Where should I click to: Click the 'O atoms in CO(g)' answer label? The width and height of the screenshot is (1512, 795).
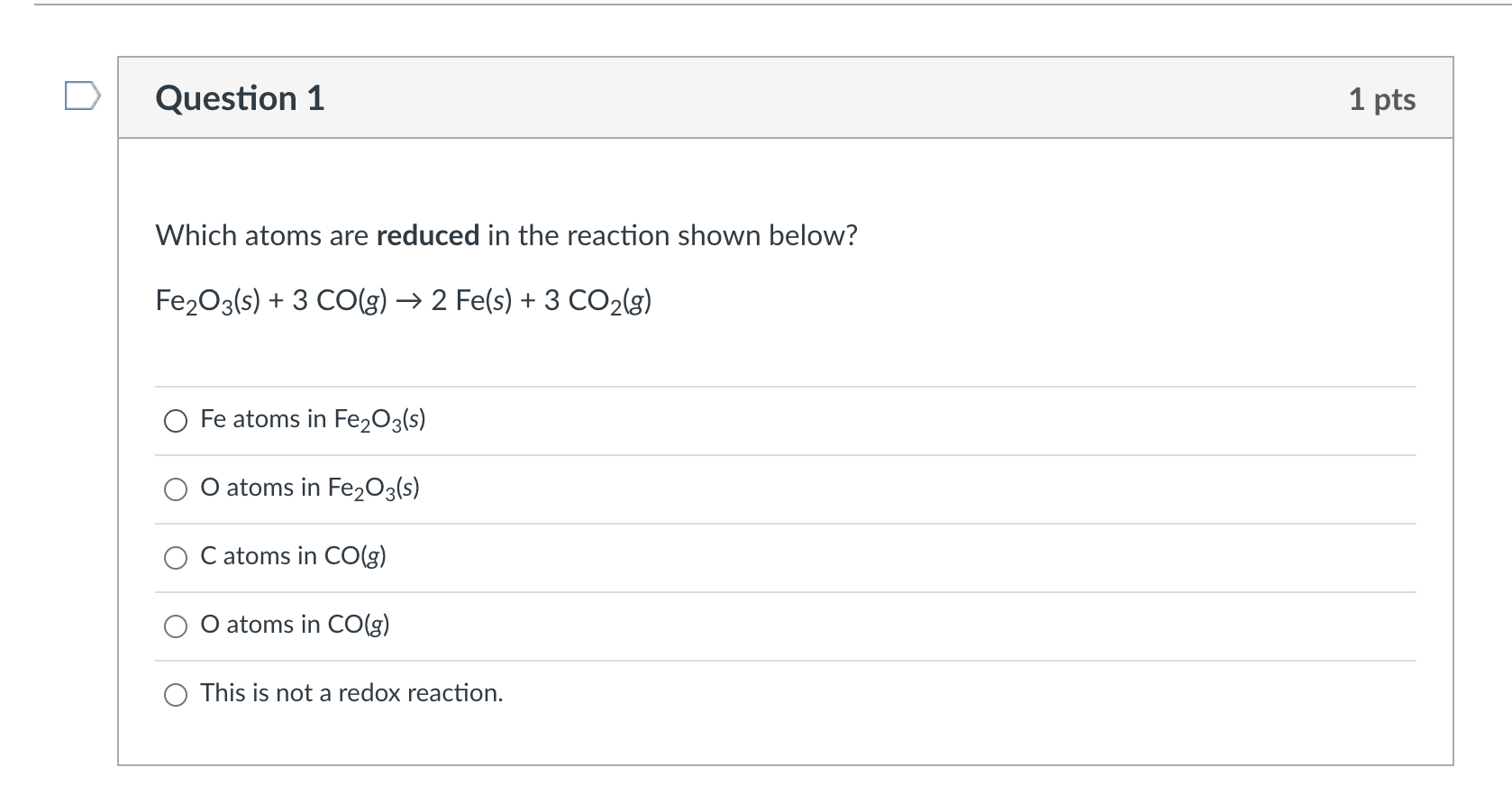point(295,625)
